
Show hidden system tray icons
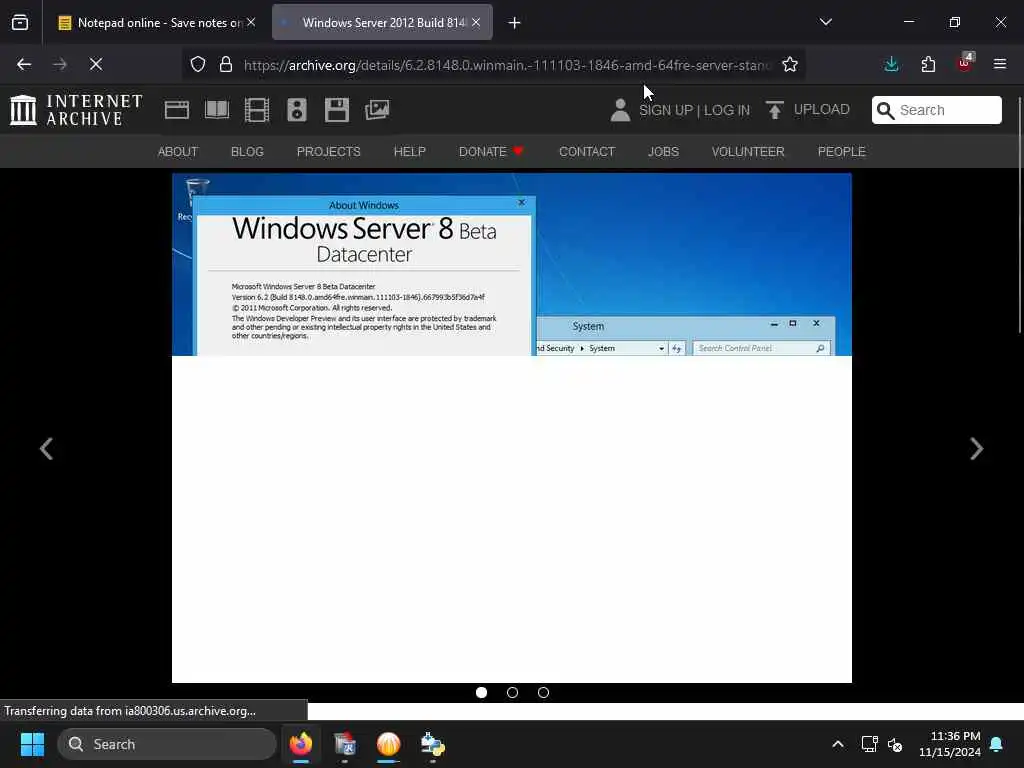click(x=838, y=744)
